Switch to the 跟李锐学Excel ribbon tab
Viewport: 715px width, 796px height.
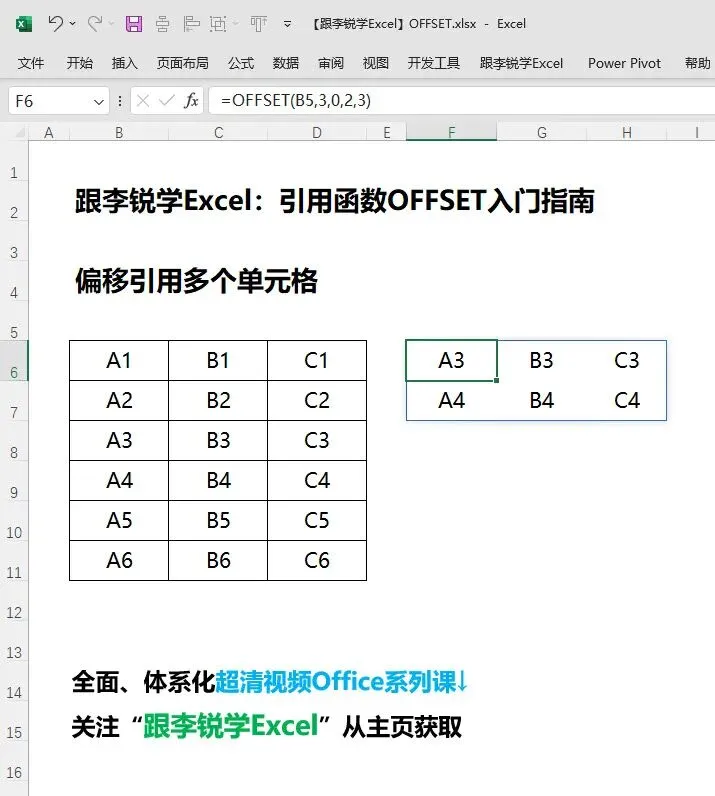click(522, 63)
